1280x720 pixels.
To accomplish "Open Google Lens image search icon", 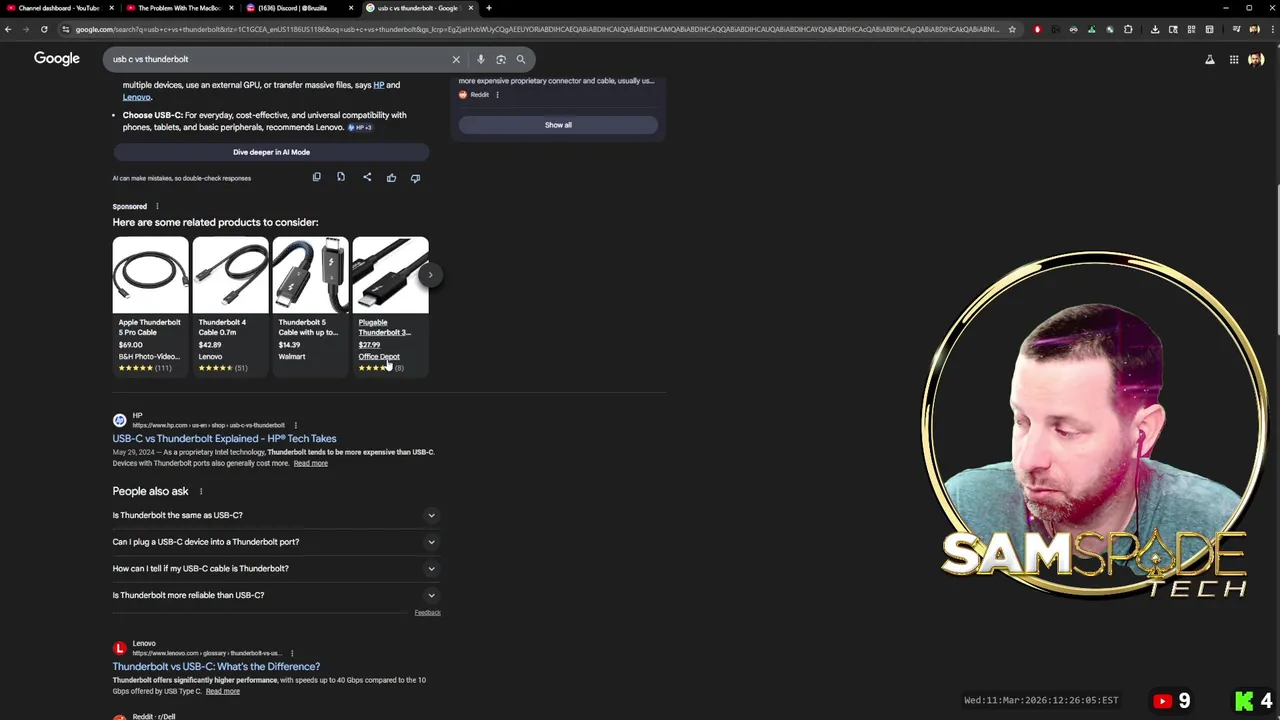I will point(501,59).
